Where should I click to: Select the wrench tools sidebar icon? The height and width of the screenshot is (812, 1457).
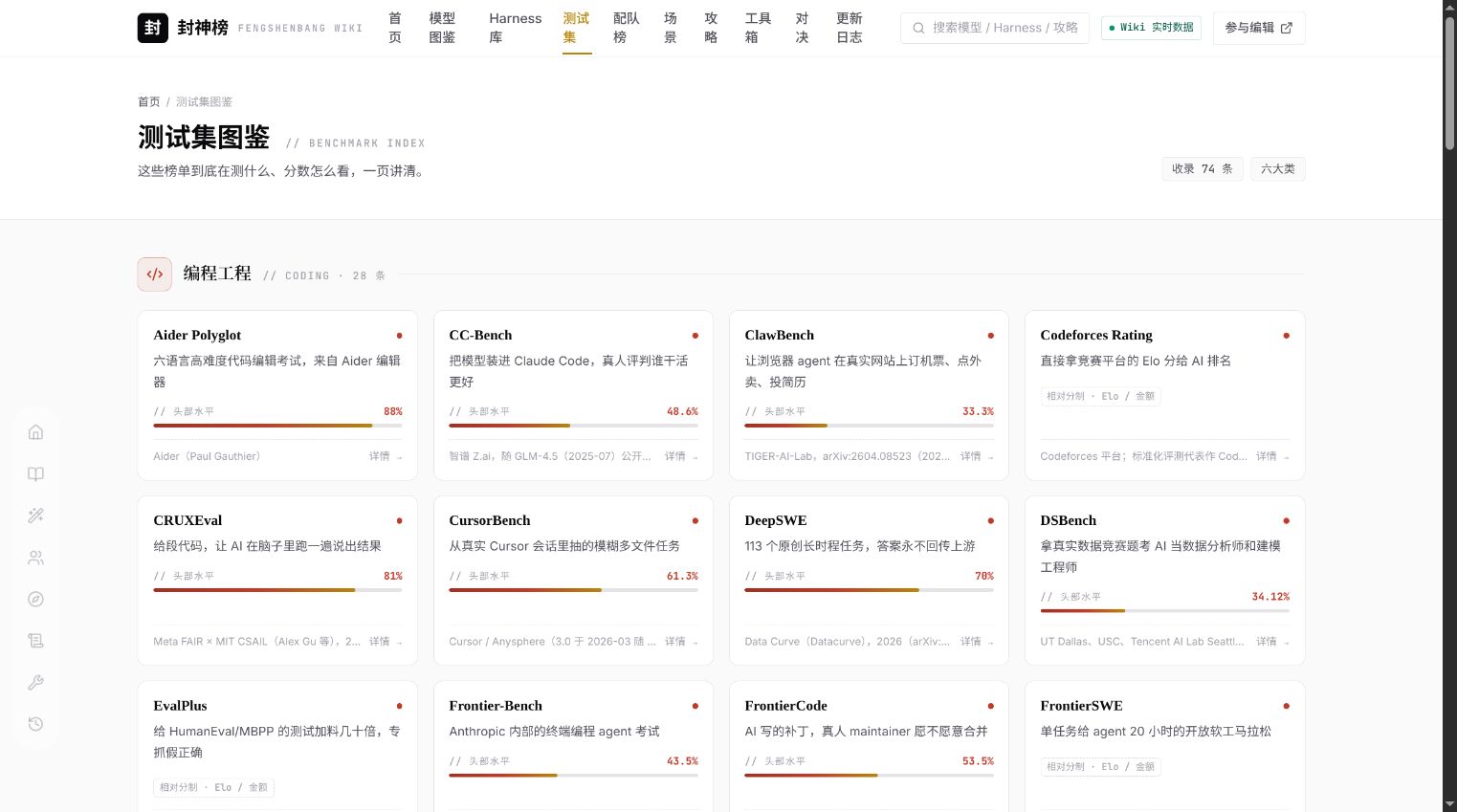point(35,683)
